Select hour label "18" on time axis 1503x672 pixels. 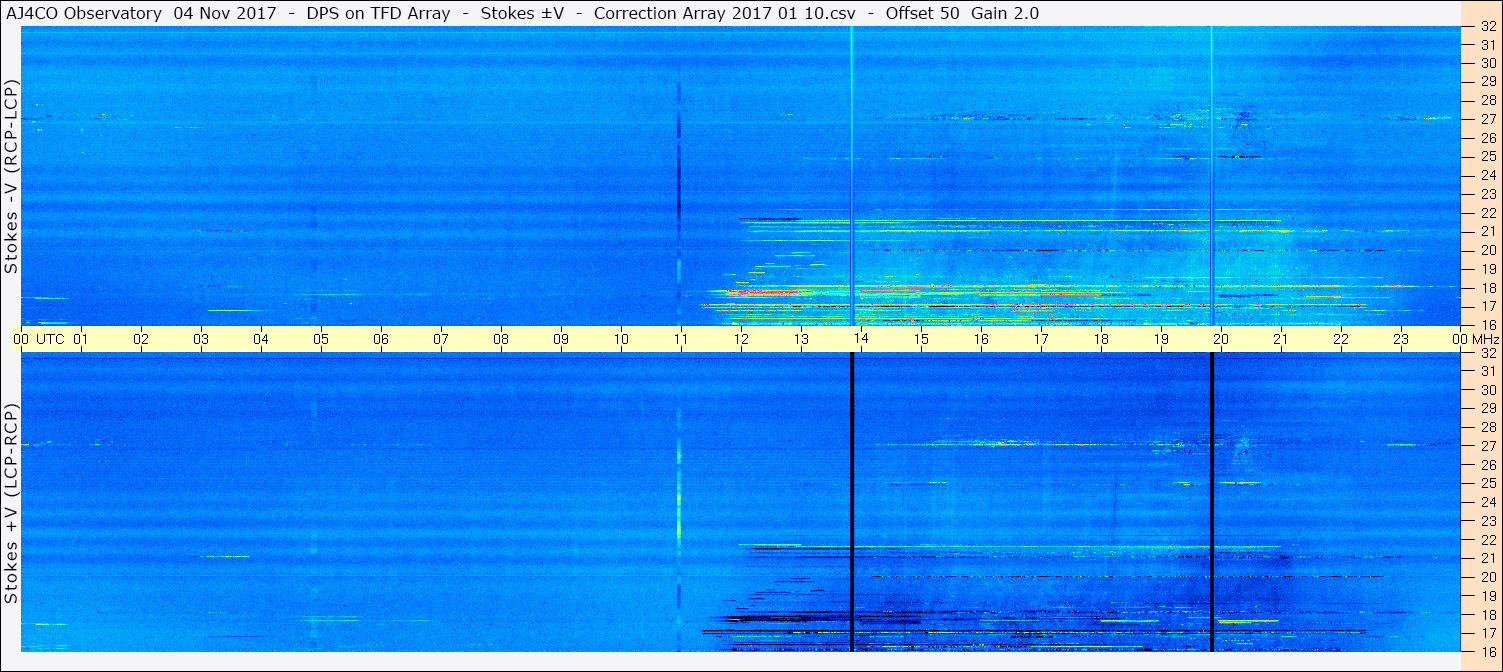click(x=1101, y=339)
